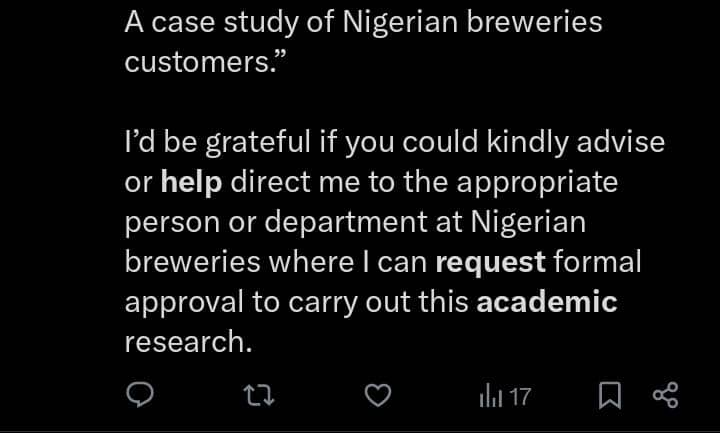Like the tweet with the heart
The image size is (720, 433).
point(376,397)
